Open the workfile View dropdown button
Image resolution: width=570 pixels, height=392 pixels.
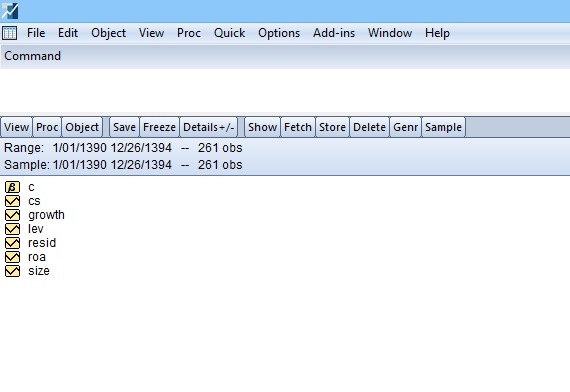(x=16, y=127)
